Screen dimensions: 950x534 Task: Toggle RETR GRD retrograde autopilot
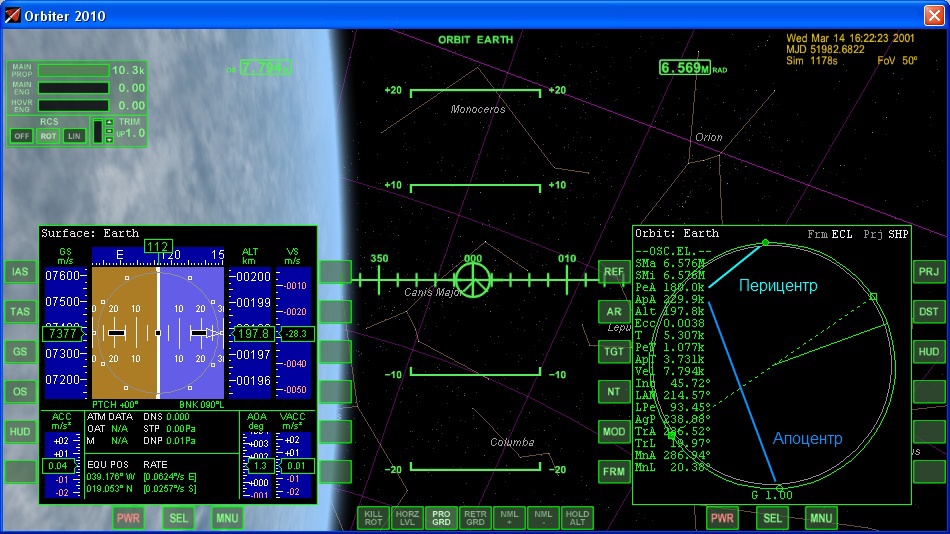(475, 518)
